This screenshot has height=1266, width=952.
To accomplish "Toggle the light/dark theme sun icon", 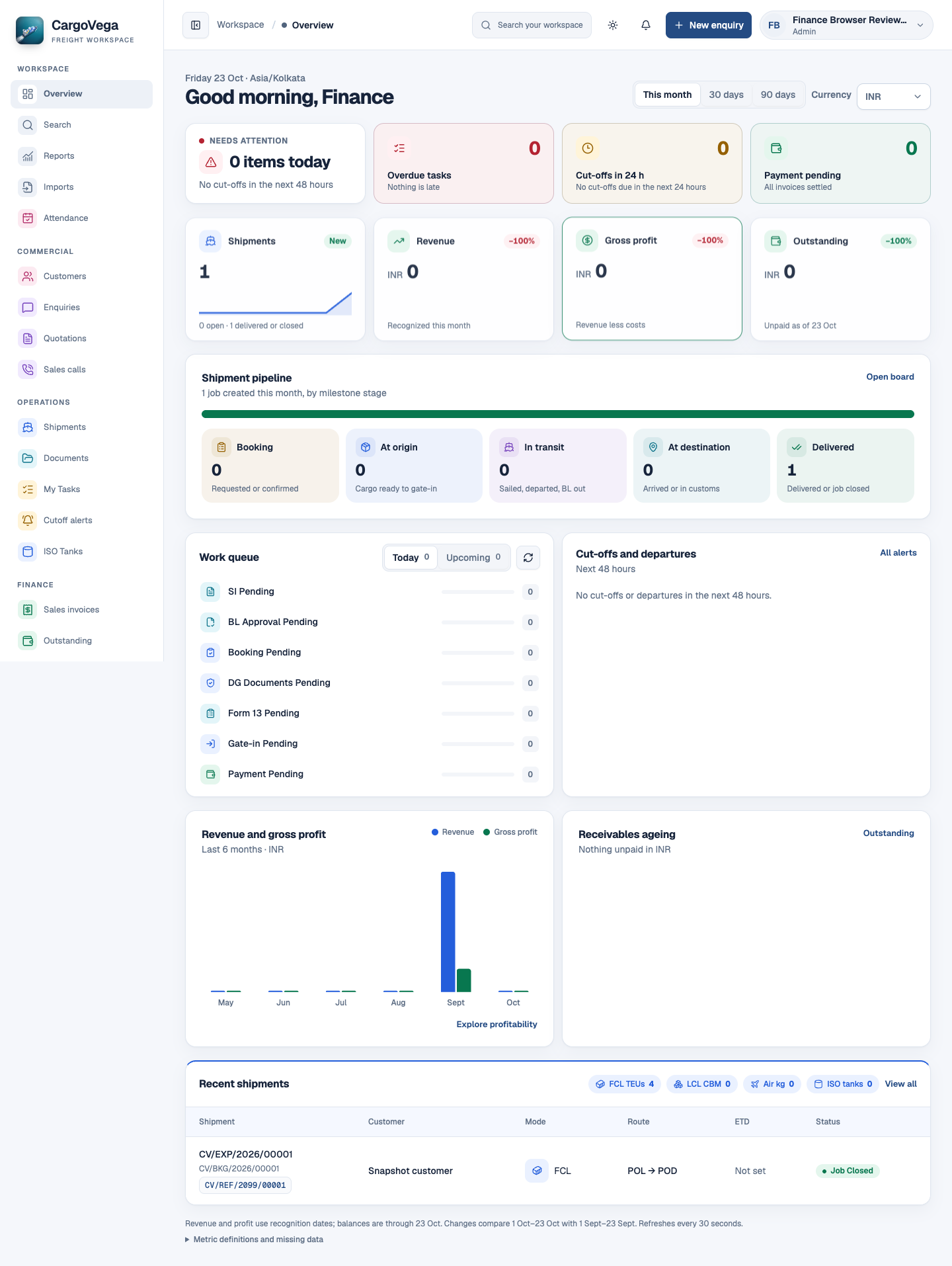I will click(613, 25).
